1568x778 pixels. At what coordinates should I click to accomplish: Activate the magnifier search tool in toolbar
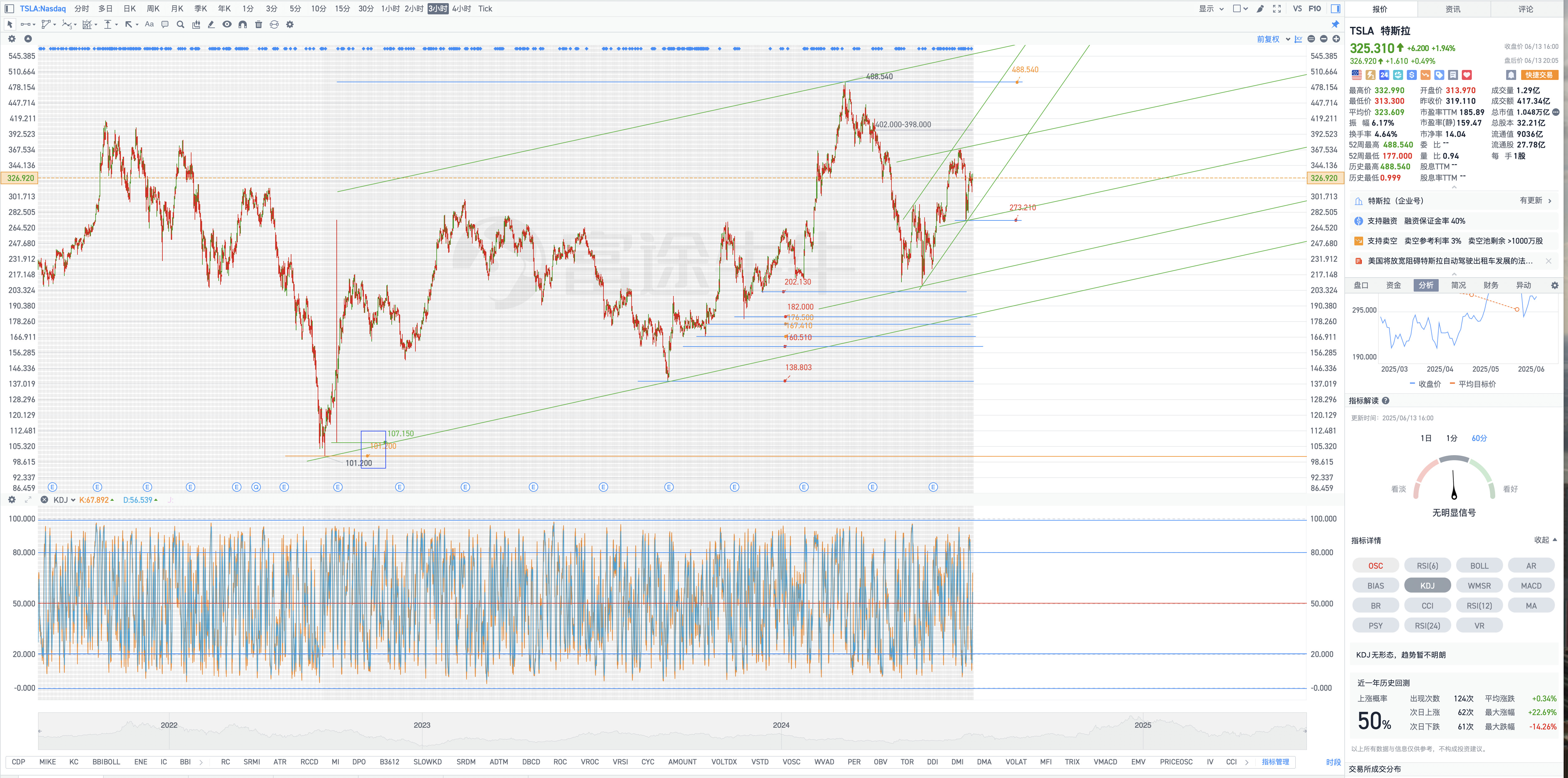(x=180, y=24)
